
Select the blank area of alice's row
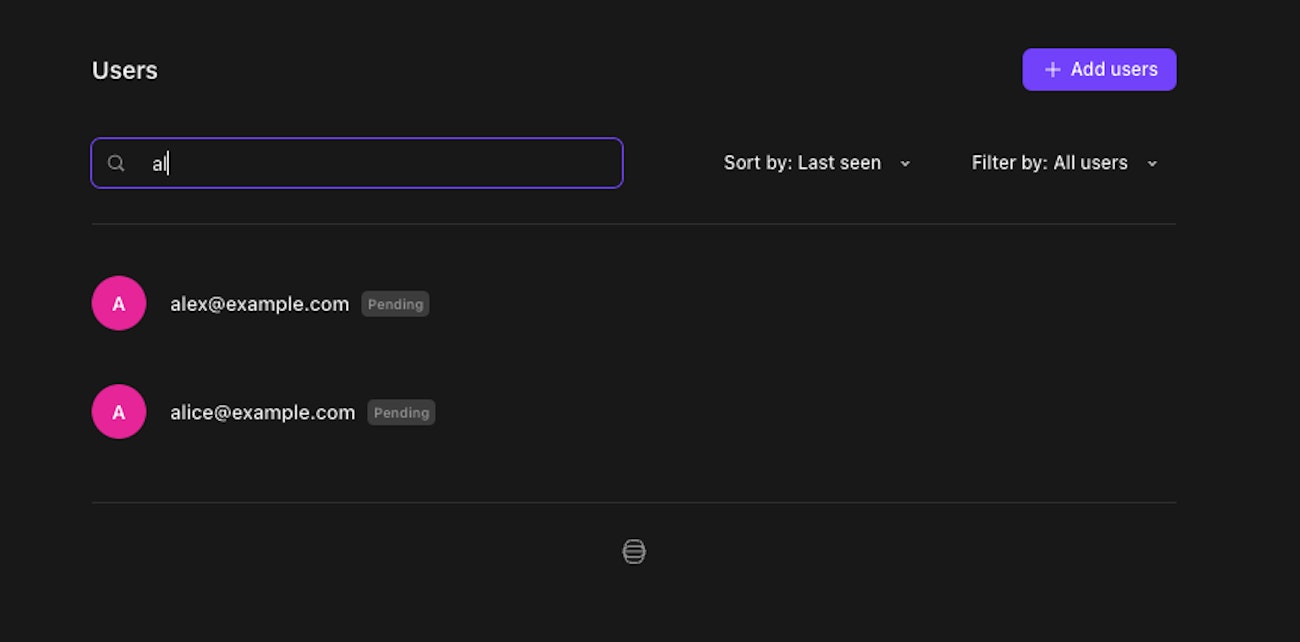click(800, 412)
